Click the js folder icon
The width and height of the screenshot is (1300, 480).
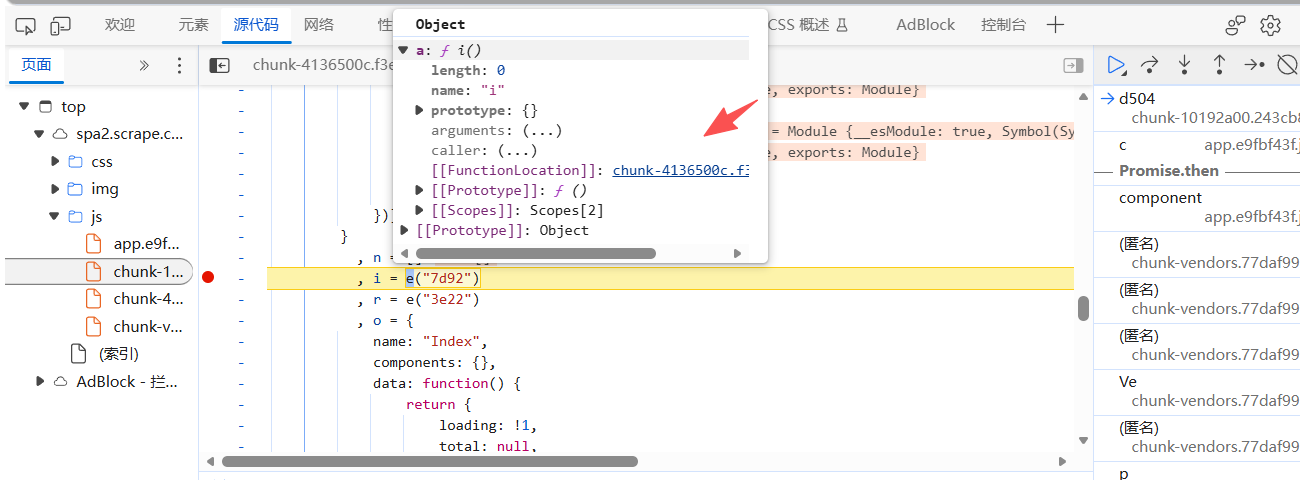tap(75, 216)
